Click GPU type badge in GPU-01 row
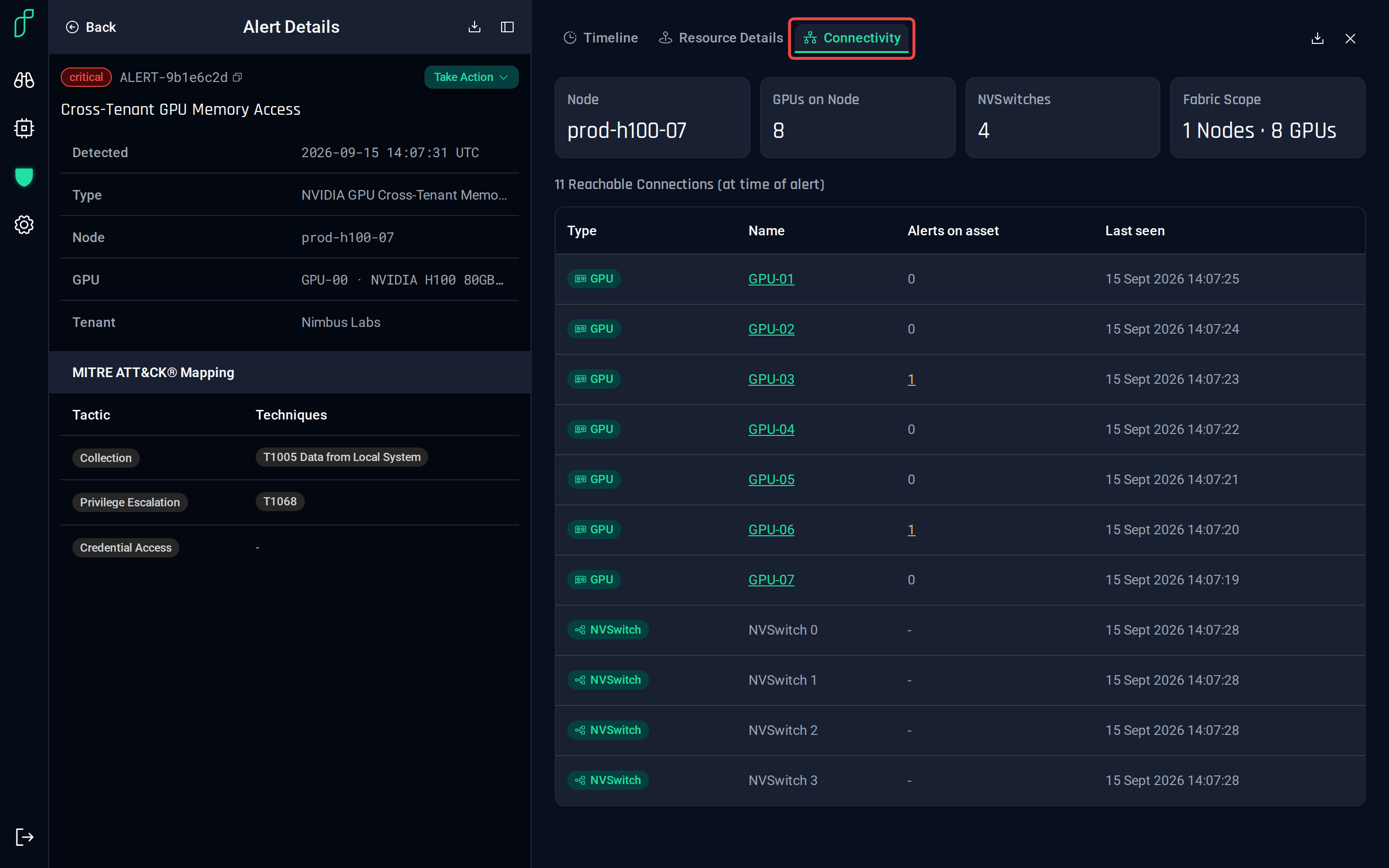The width and height of the screenshot is (1389, 868). (x=594, y=278)
